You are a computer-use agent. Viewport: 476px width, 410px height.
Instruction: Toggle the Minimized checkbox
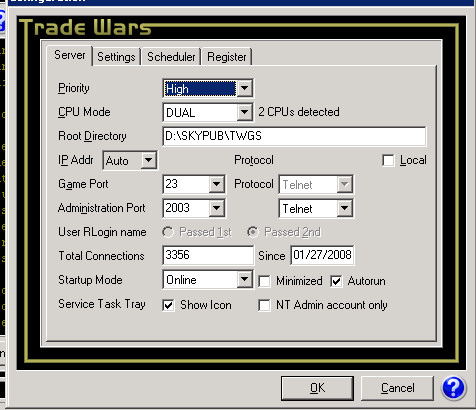pos(264,281)
